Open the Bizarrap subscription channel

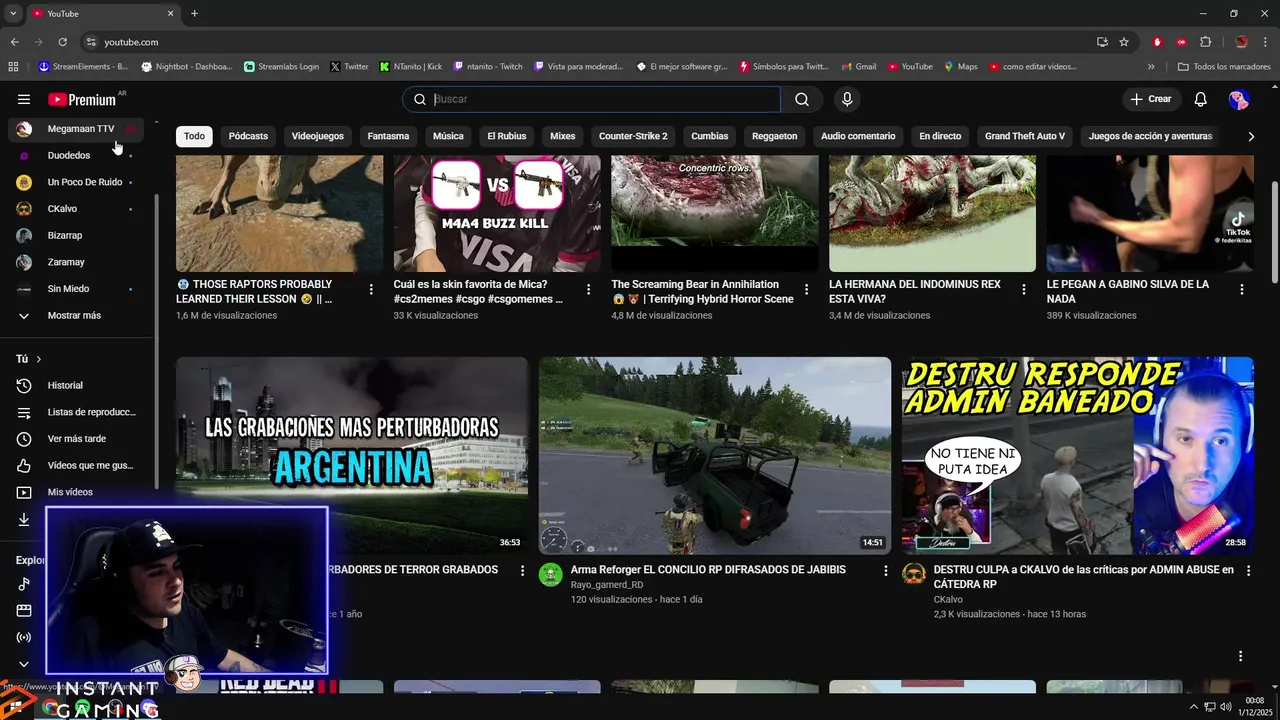coord(78,236)
